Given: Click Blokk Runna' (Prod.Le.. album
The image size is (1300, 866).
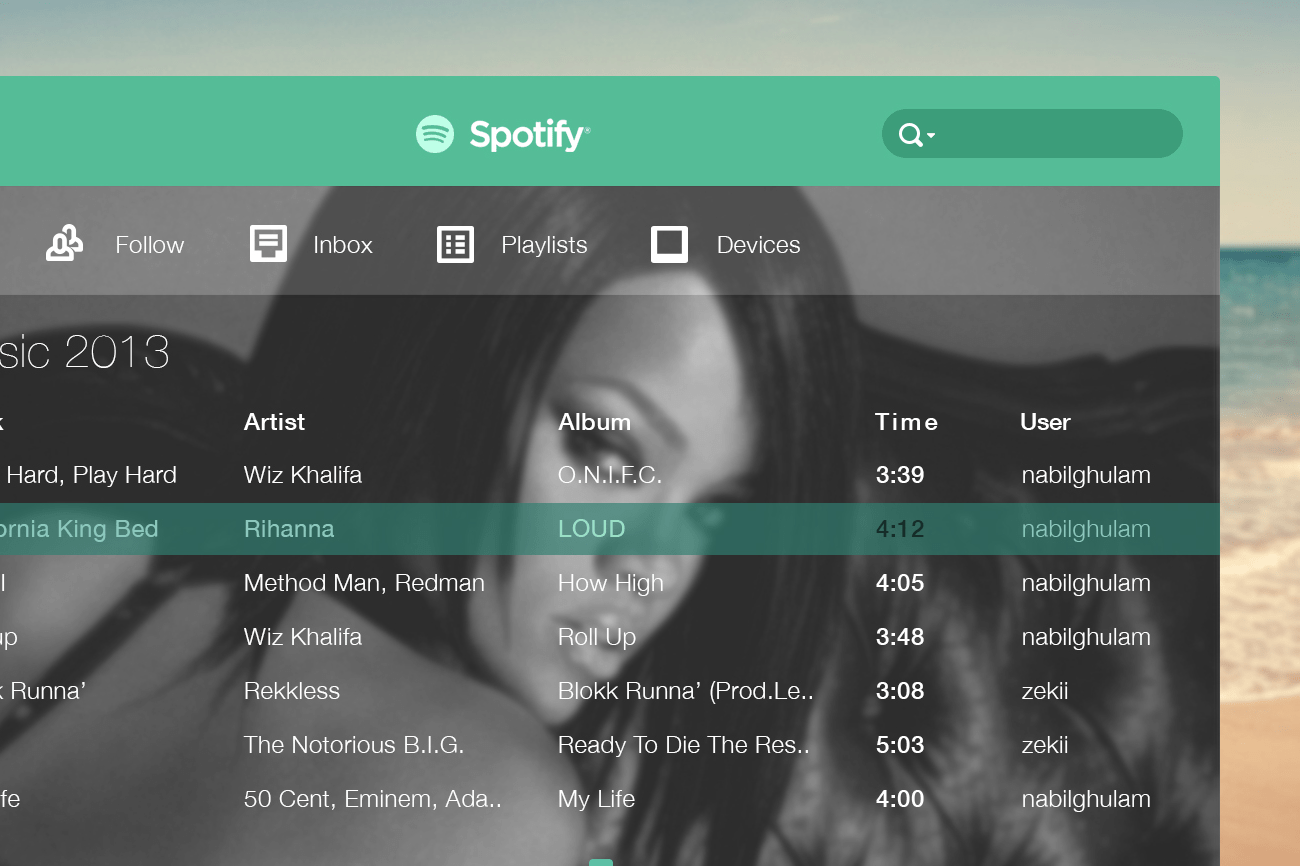Looking at the screenshot, I should pos(685,691).
